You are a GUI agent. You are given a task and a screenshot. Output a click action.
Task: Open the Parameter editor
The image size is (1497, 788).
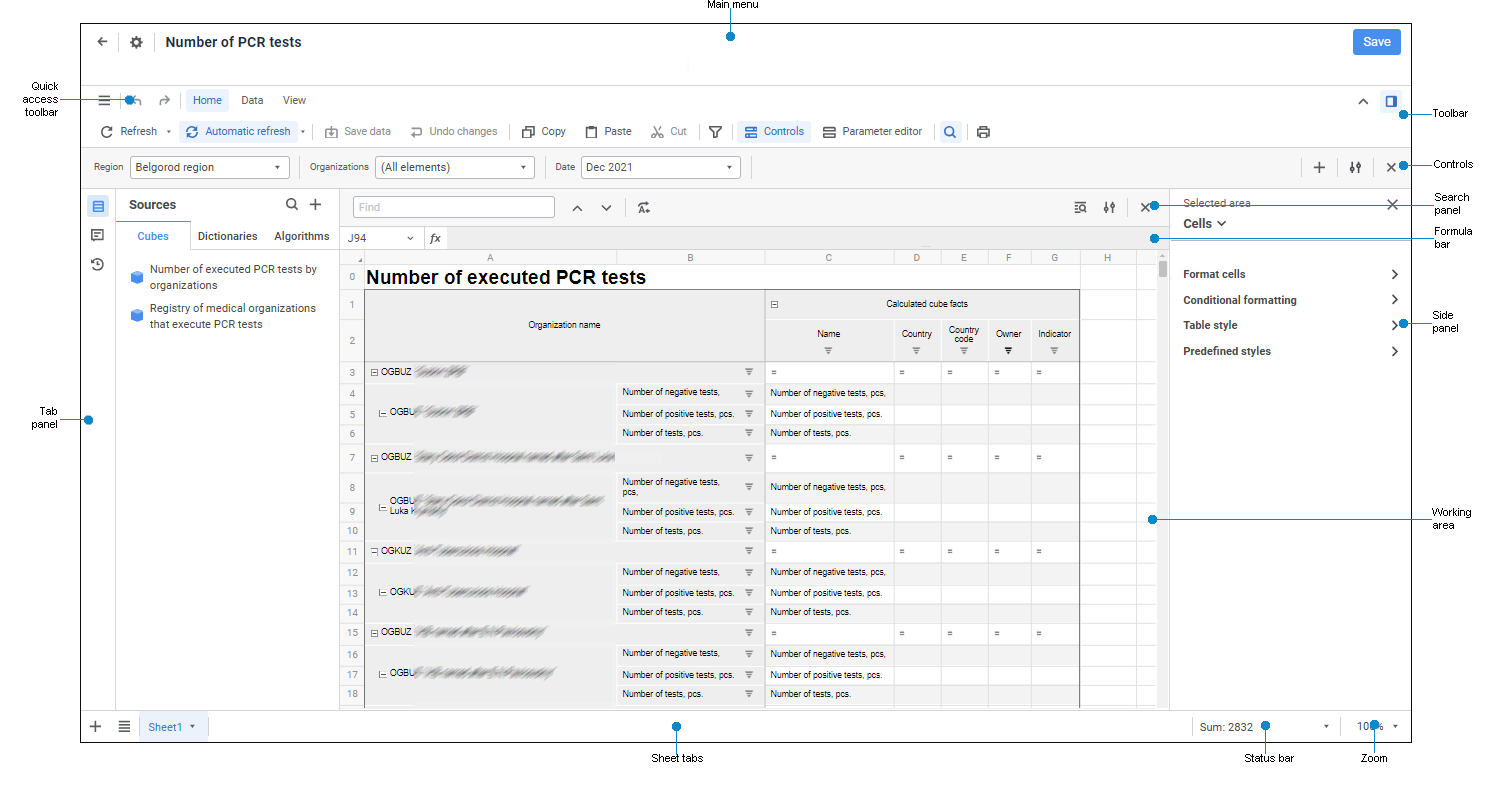click(x=872, y=131)
